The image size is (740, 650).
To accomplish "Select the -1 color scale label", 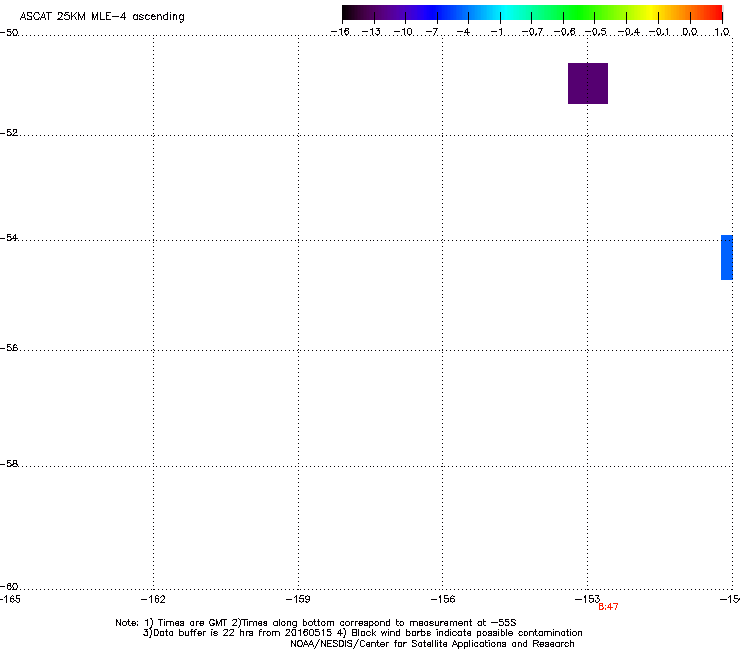I will pyautogui.click(x=496, y=32).
